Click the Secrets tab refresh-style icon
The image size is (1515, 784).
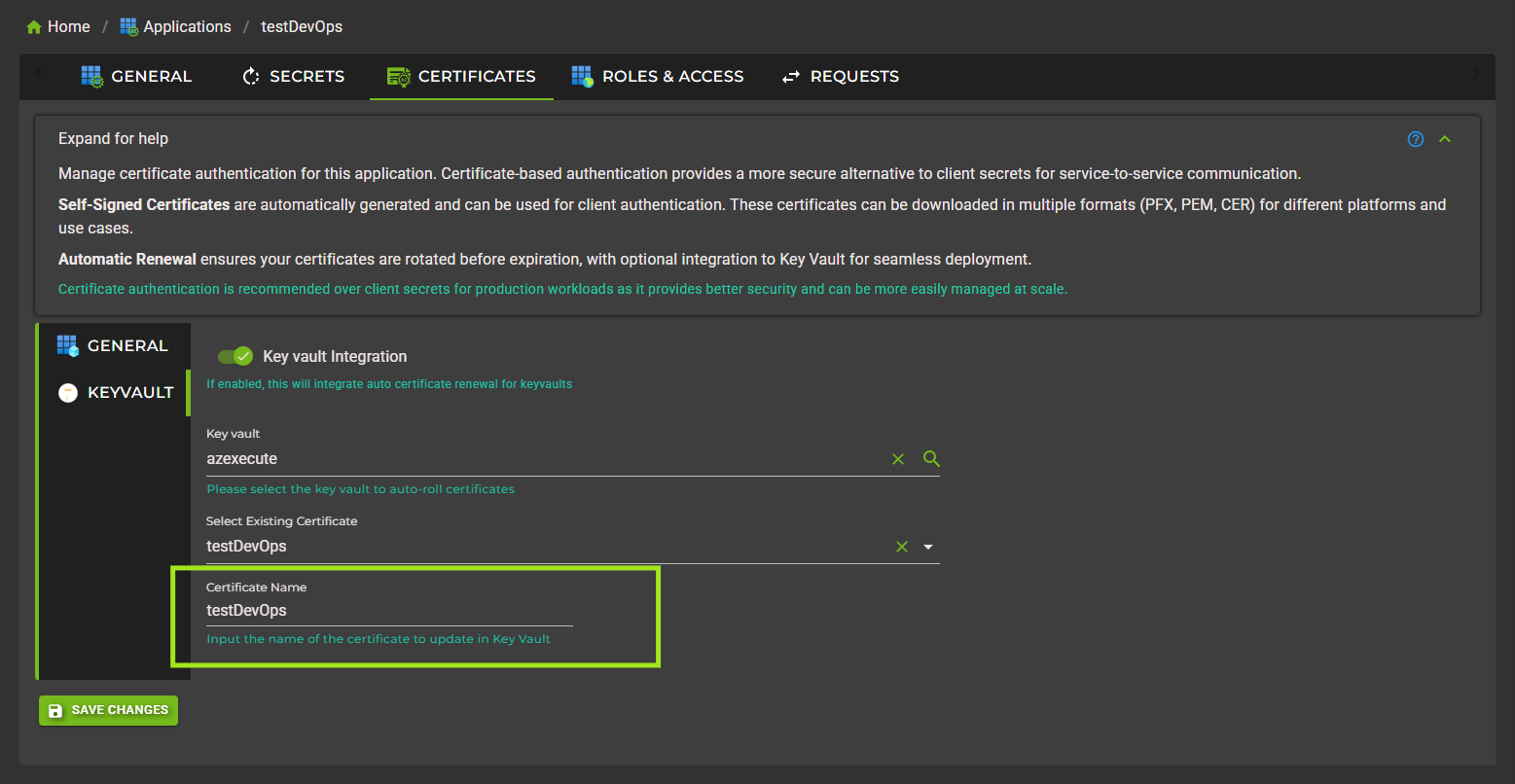[251, 76]
